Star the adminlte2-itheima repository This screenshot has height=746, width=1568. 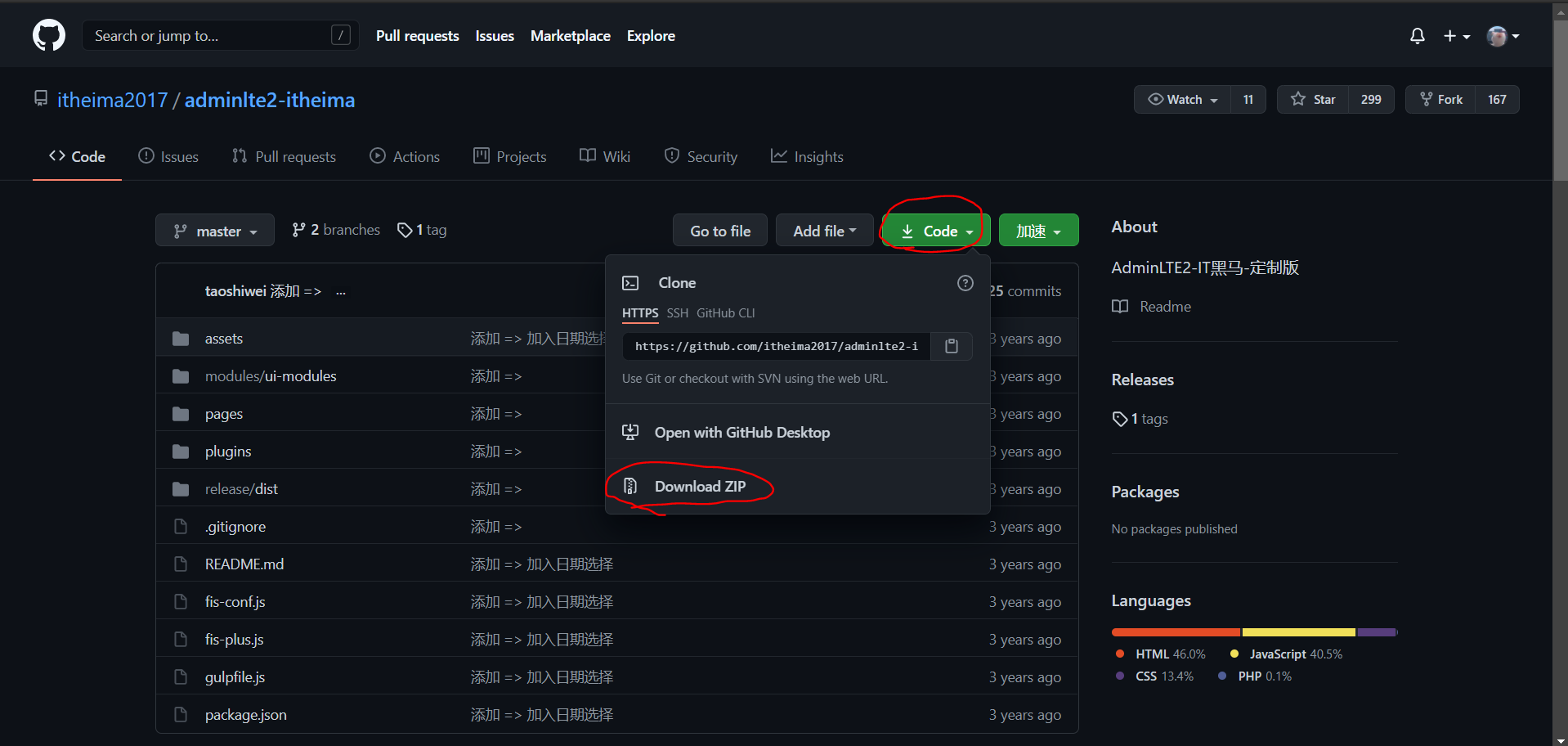click(1313, 100)
